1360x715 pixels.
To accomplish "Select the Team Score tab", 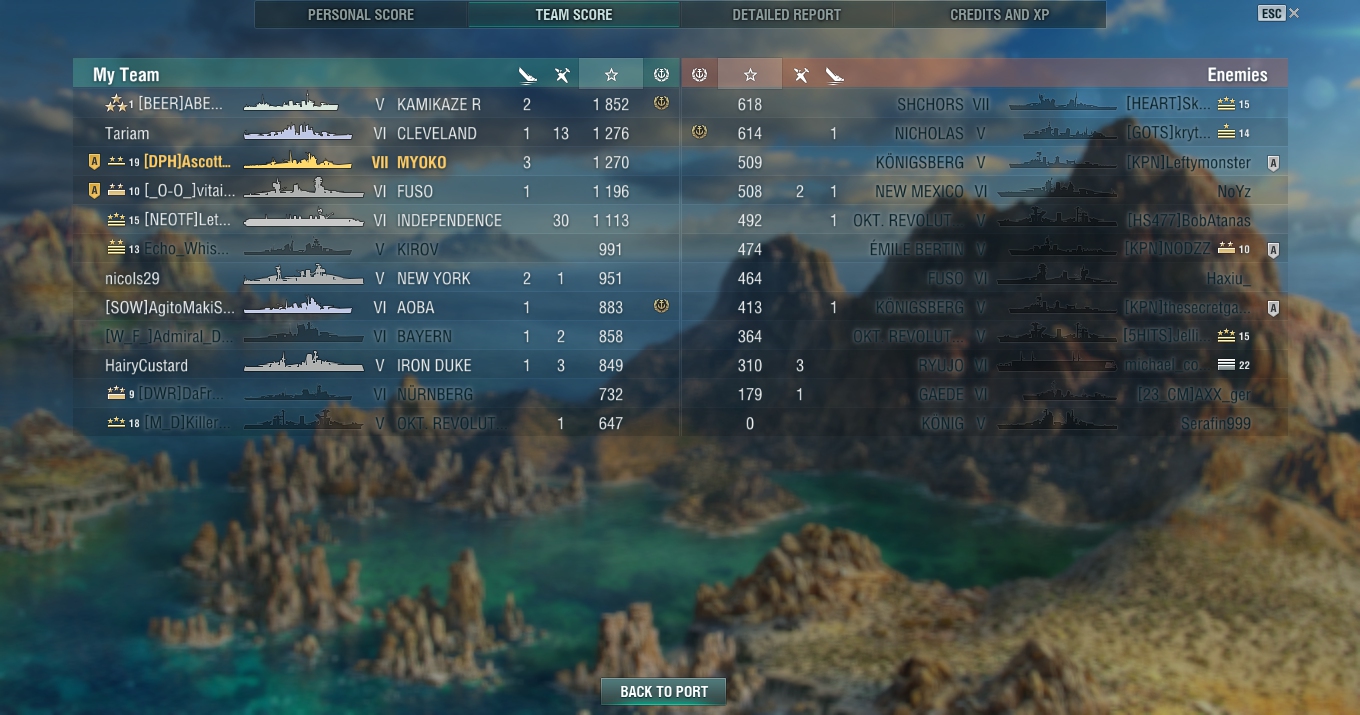I will tap(574, 15).
